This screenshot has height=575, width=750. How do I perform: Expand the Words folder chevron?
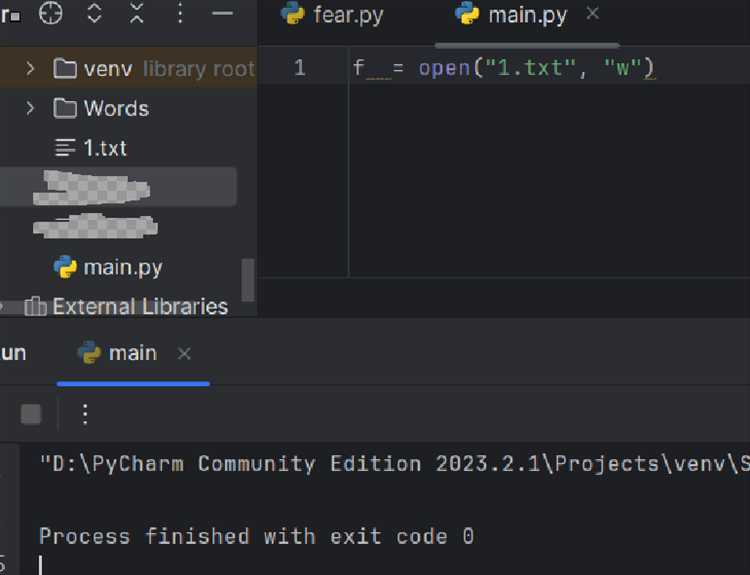[x=30, y=108]
